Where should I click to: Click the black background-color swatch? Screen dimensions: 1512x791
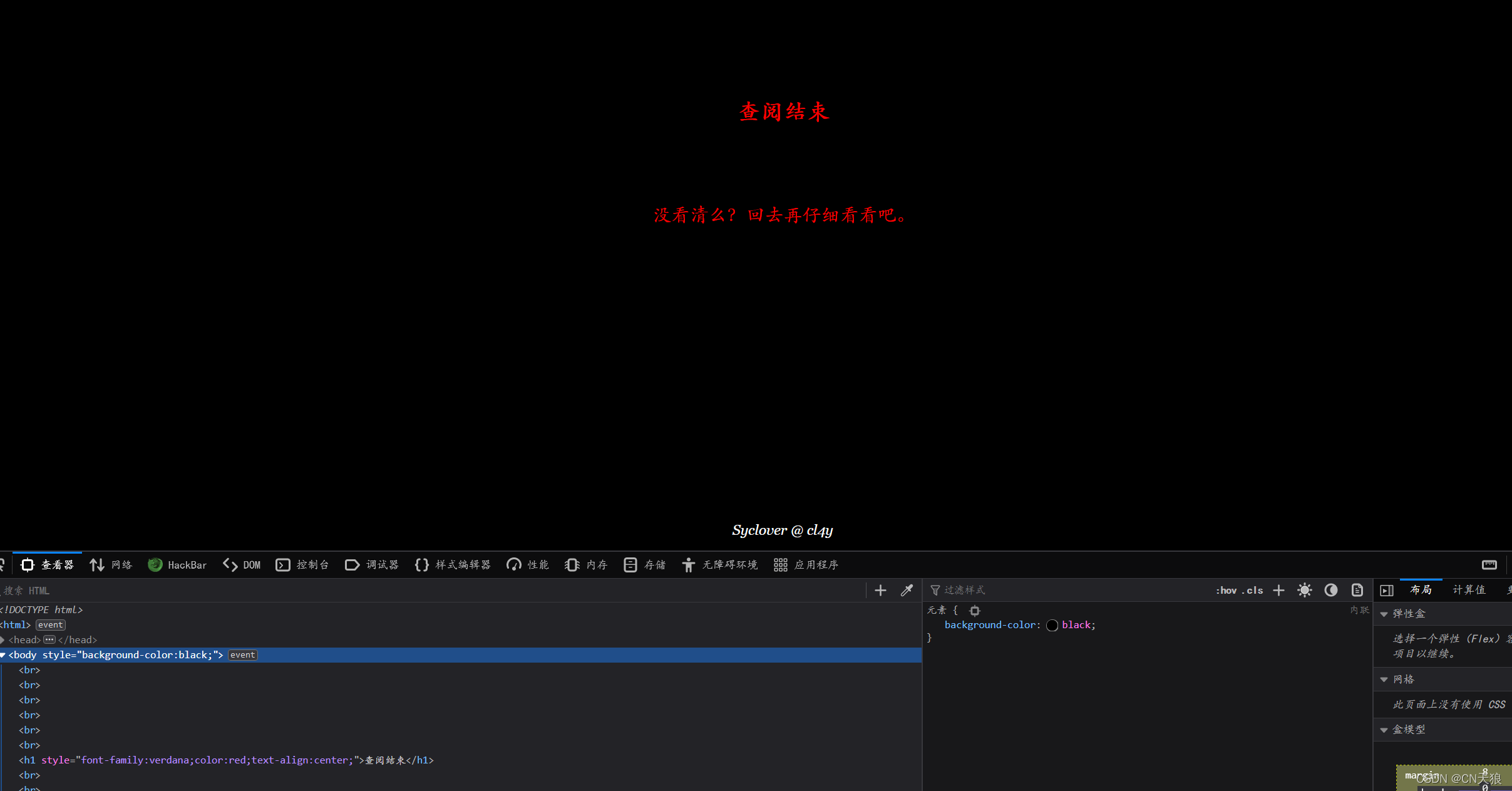pos(1052,626)
